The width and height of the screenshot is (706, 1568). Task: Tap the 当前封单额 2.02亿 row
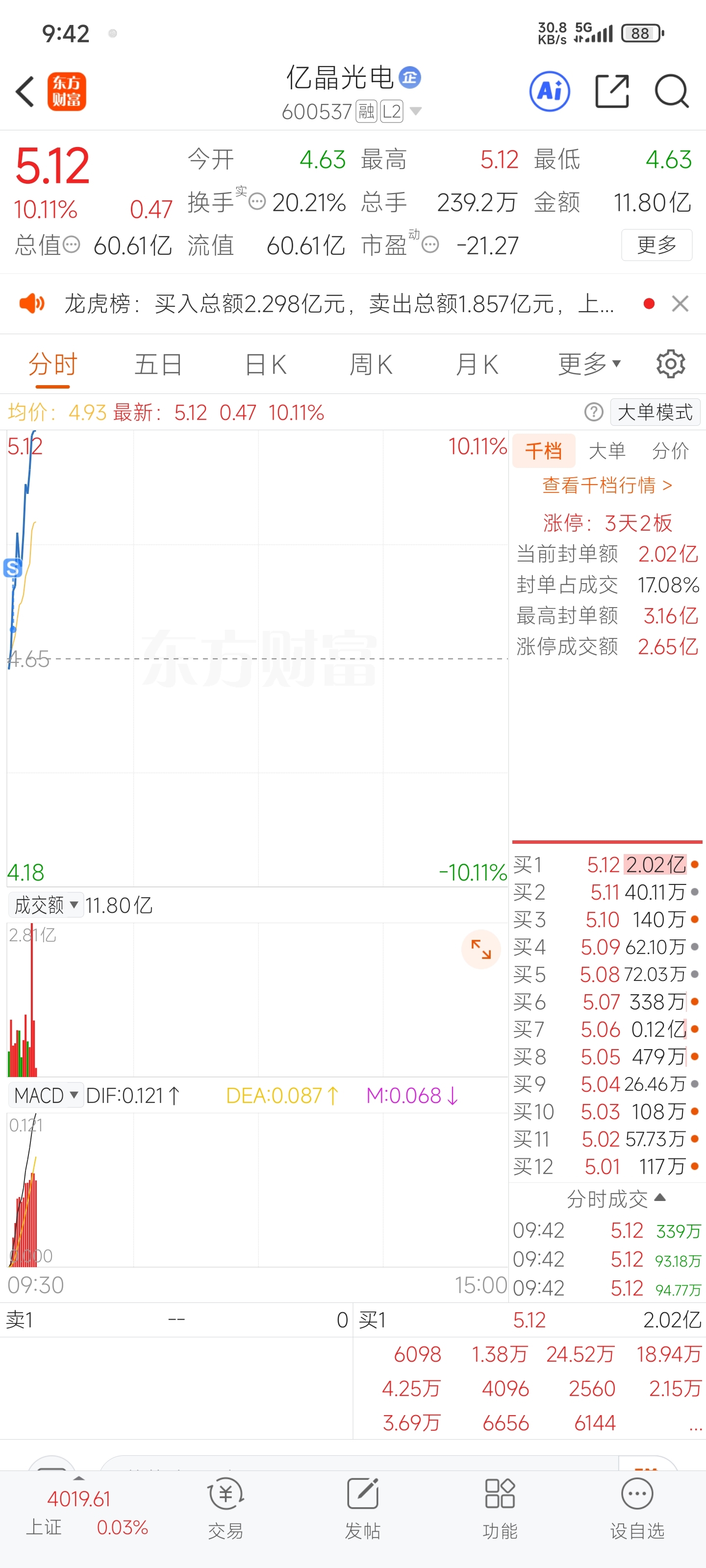[x=606, y=553]
